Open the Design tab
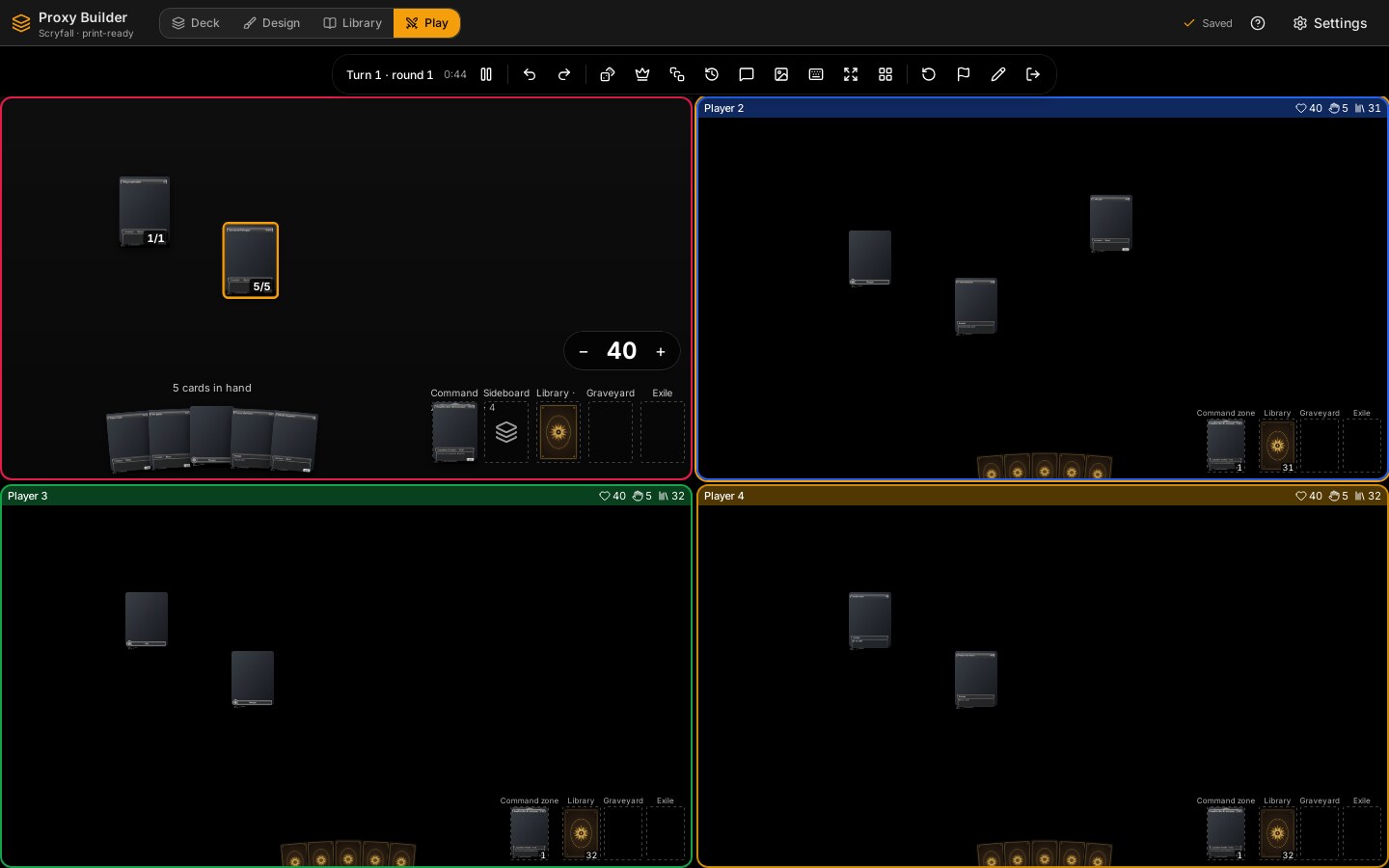Image resolution: width=1389 pixels, height=868 pixels. pyautogui.click(x=271, y=23)
